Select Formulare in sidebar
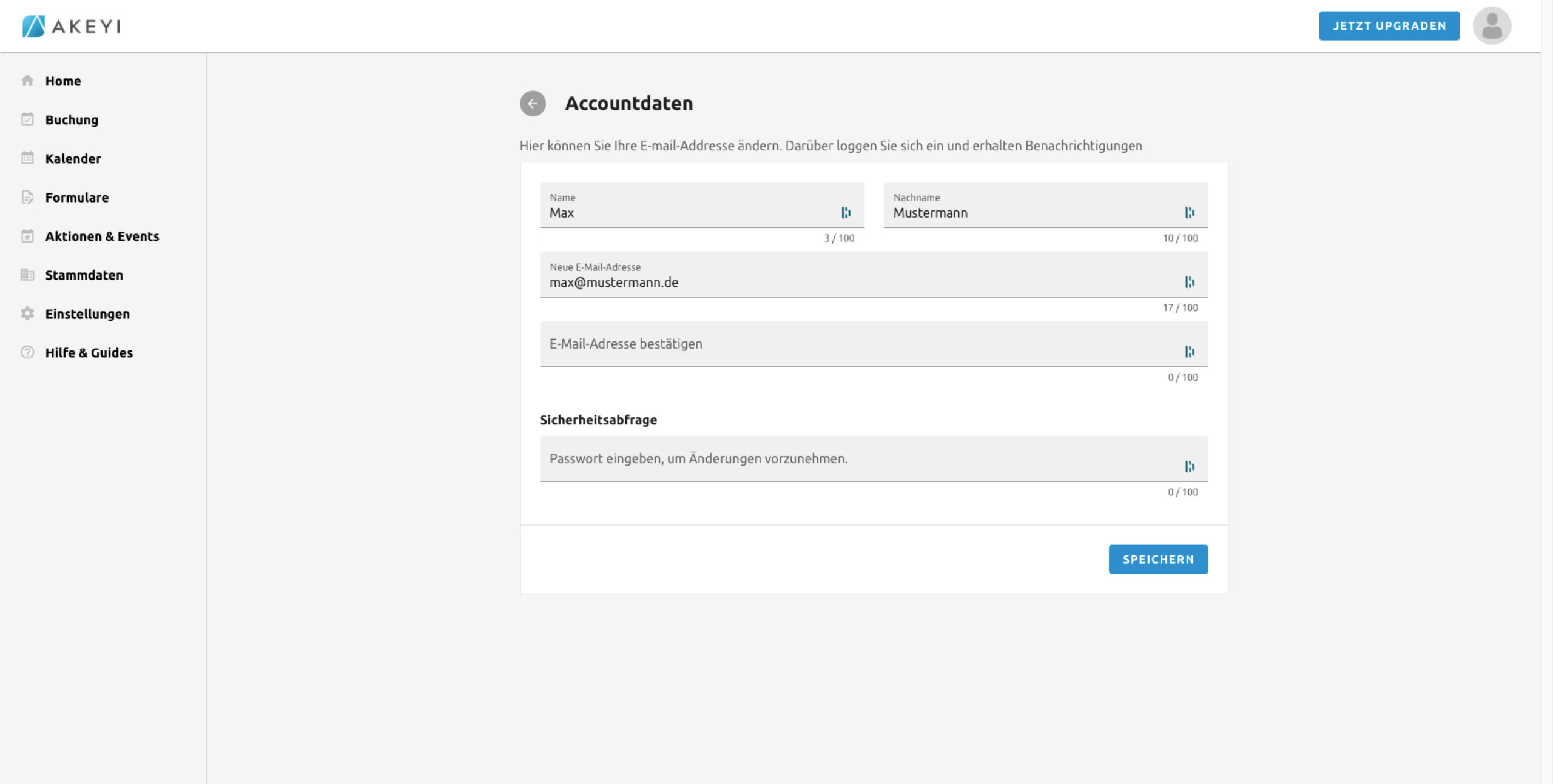 pos(77,198)
